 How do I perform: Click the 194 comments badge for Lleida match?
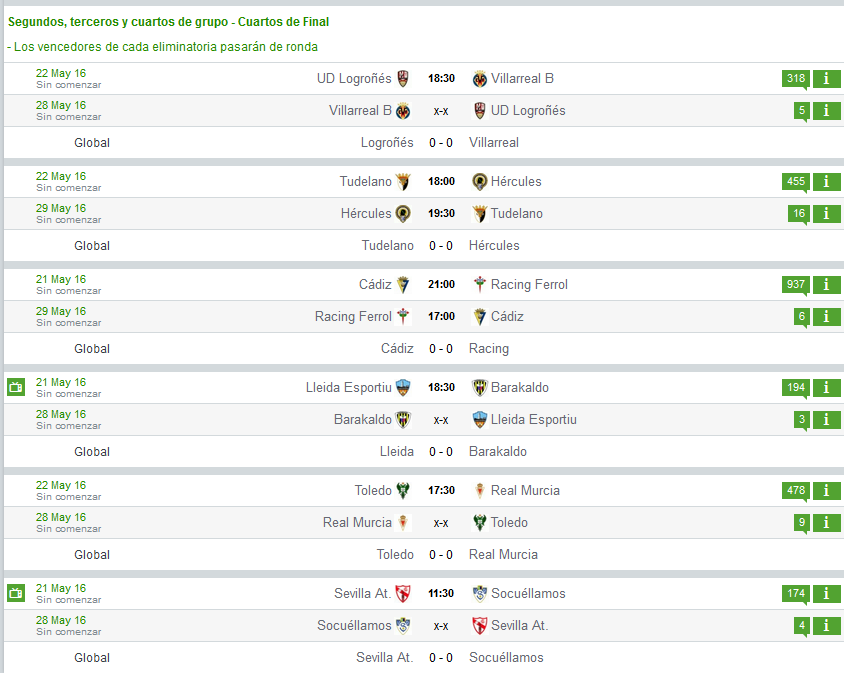pos(796,388)
